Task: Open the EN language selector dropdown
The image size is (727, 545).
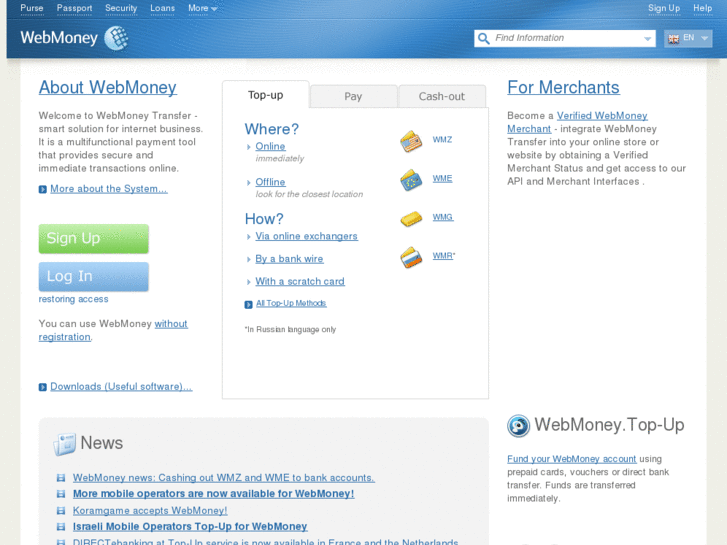Action: (x=688, y=38)
